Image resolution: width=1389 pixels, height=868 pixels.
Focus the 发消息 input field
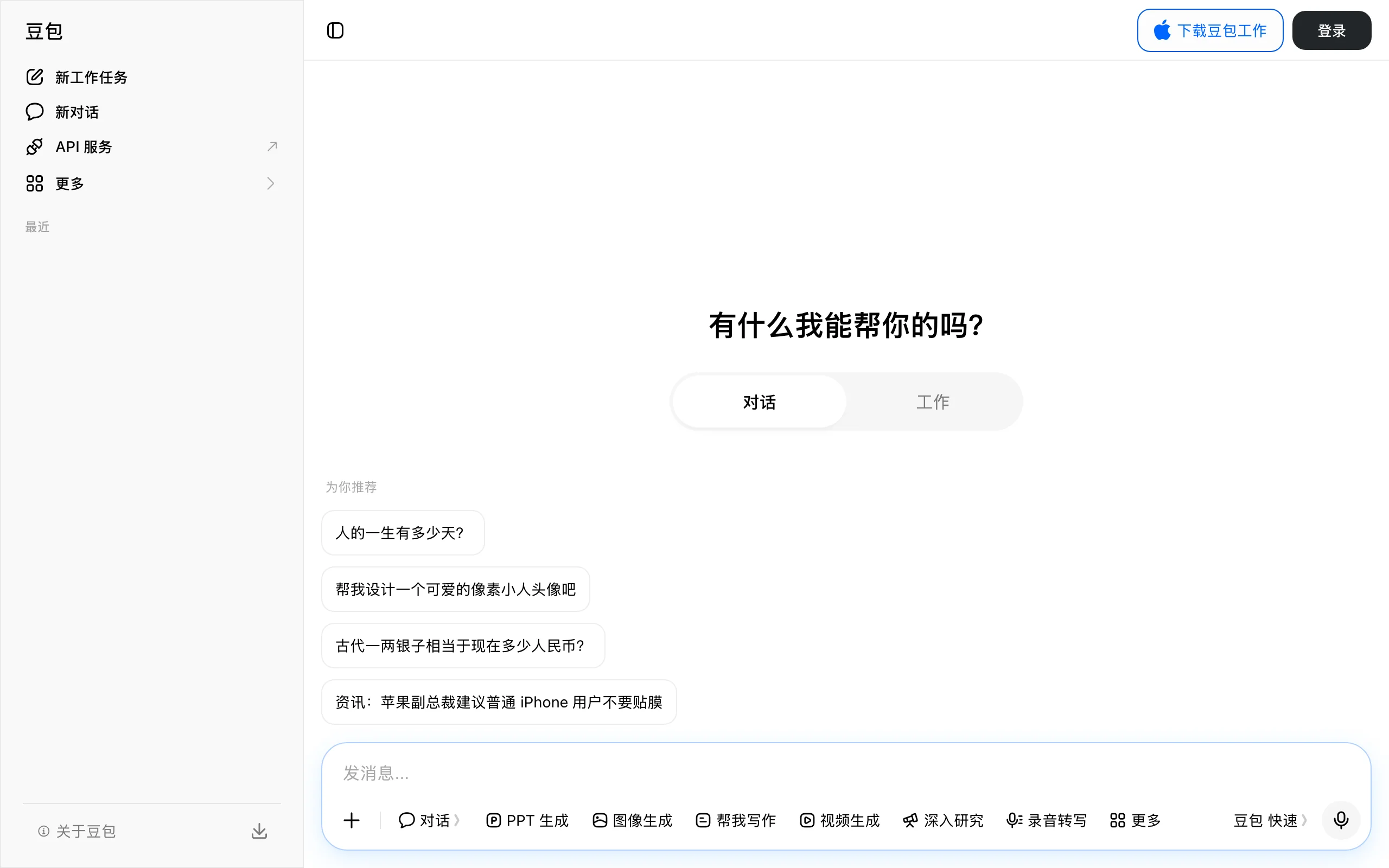846,773
